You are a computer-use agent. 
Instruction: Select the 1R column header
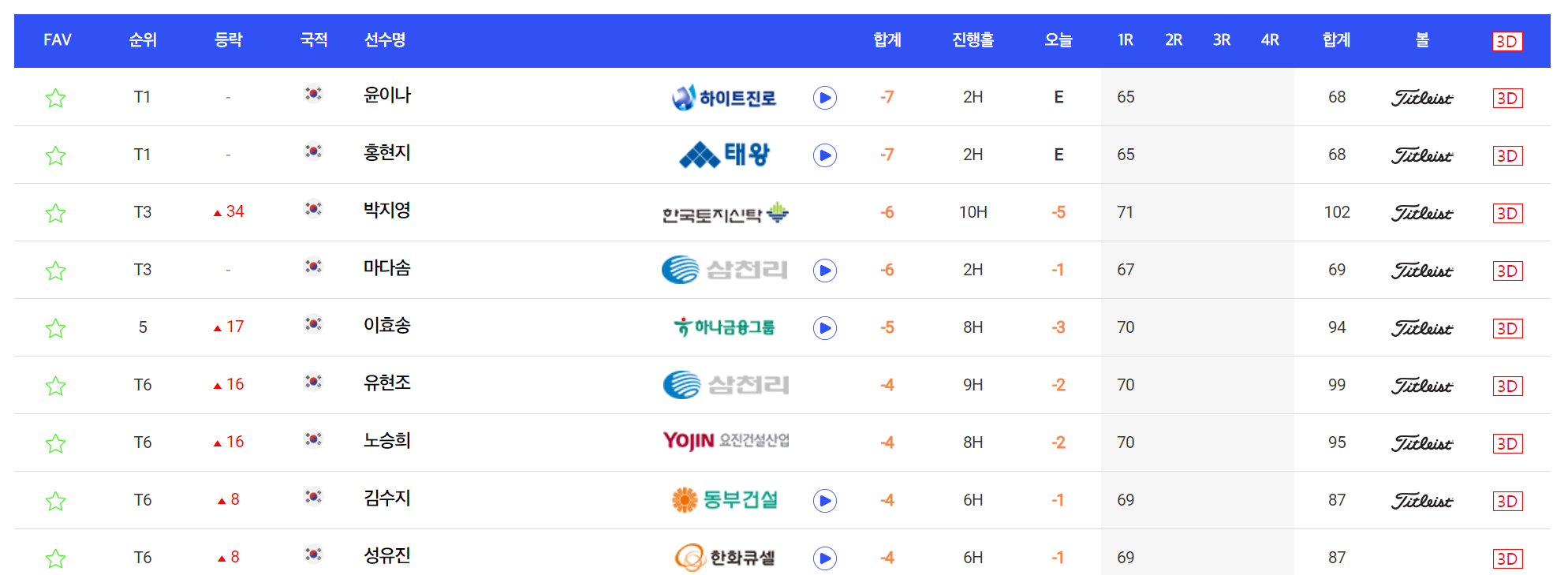tap(1125, 40)
